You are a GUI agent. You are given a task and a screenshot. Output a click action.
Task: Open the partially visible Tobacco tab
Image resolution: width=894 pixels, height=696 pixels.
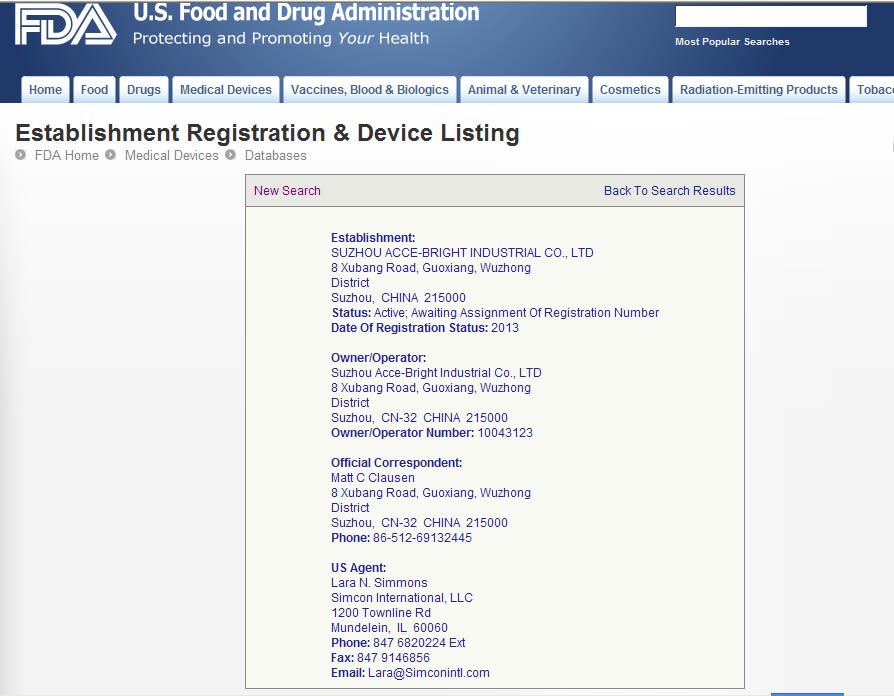[872, 89]
